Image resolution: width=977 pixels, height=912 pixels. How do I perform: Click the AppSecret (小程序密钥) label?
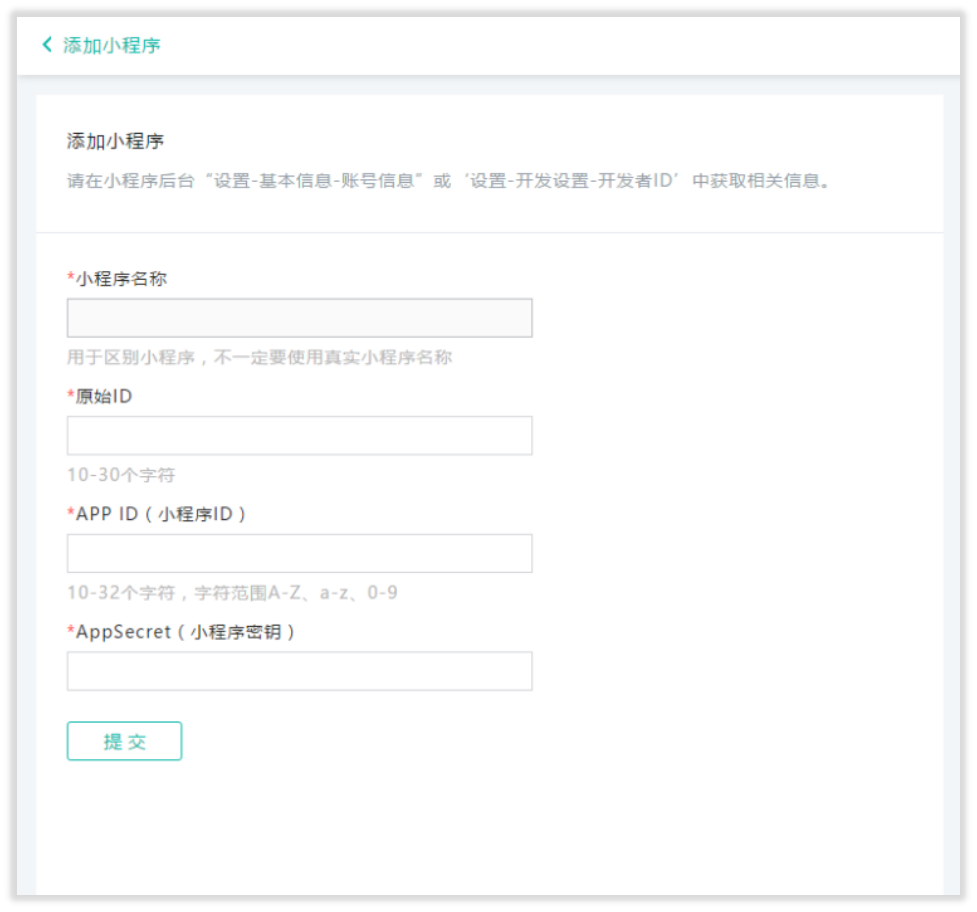point(185,633)
